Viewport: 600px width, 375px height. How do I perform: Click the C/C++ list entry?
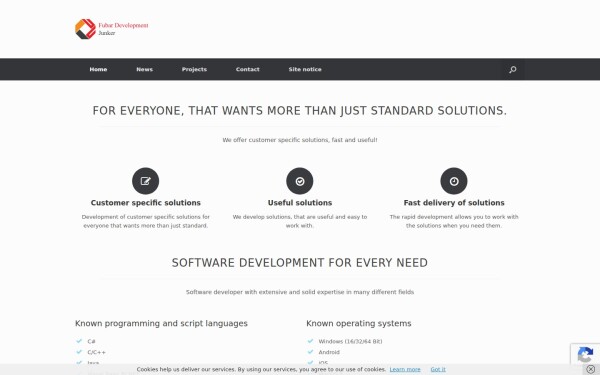click(x=96, y=352)
